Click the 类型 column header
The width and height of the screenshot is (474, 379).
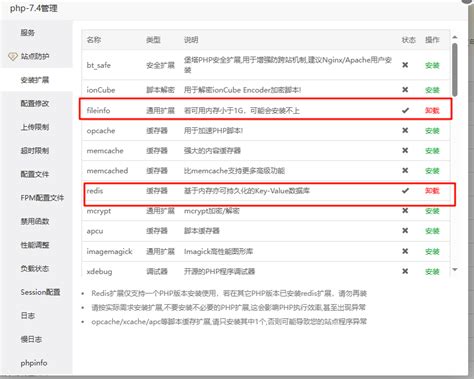point(153,40)
